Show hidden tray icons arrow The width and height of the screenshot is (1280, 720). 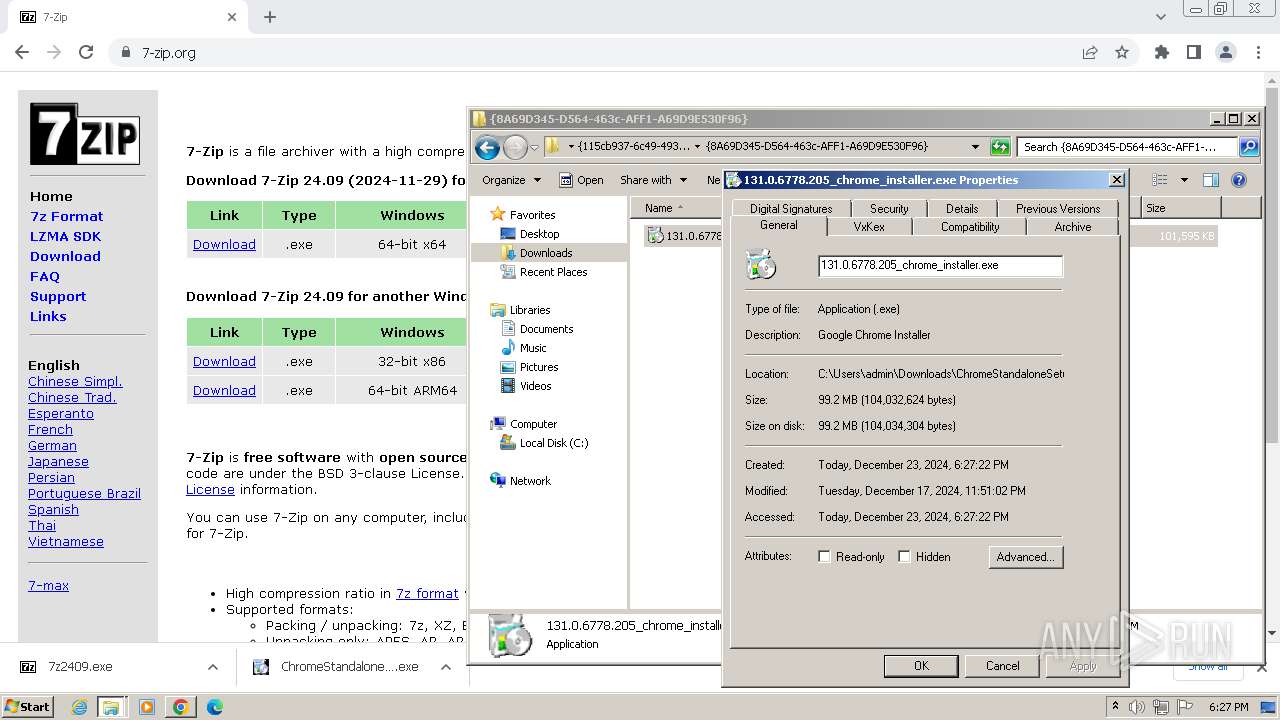[1116, 707]
